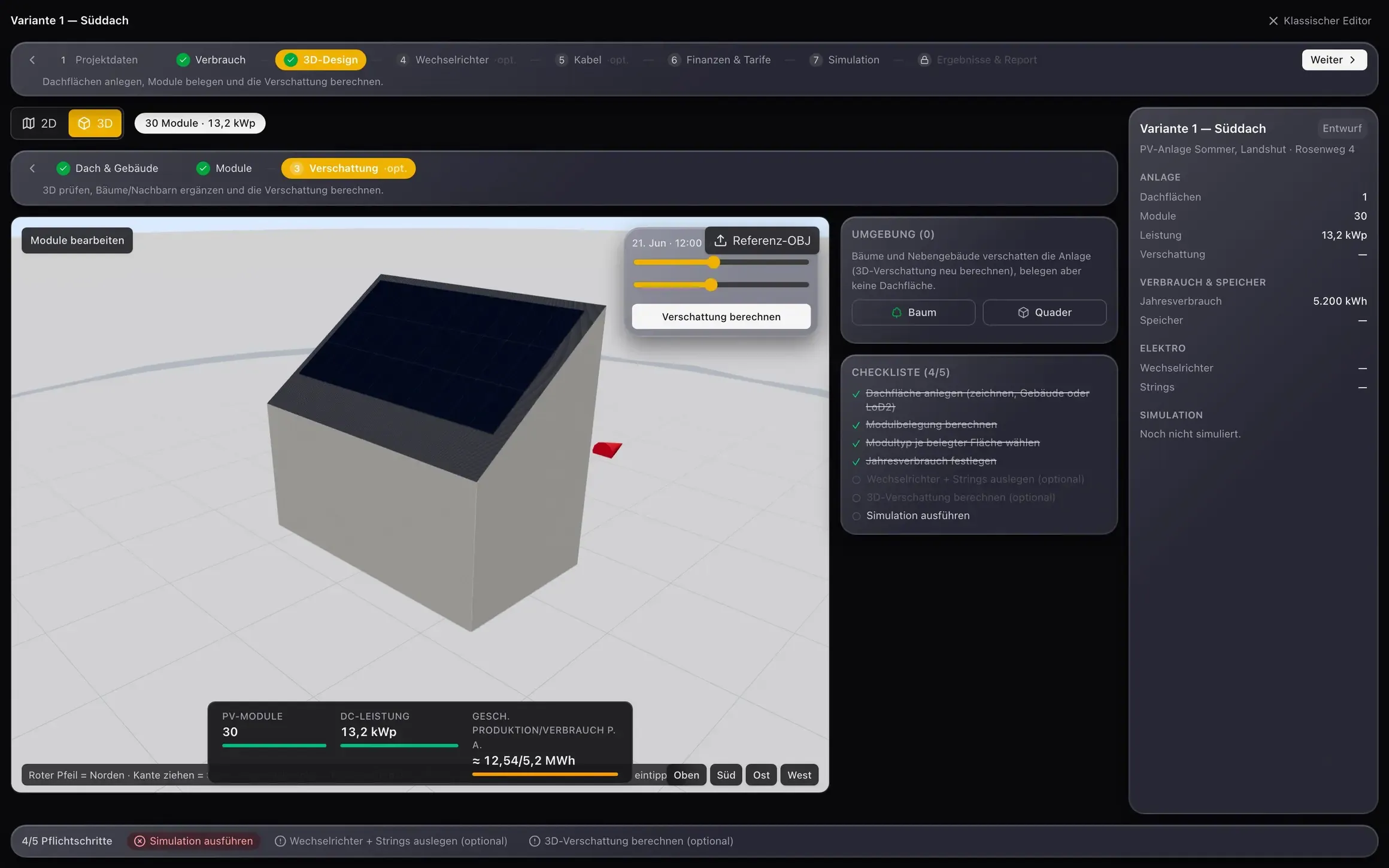Click the X icon beside Klassischer Editor
This screenshot has height=868, width=1389.
pyautogui.click(x=1273, y=21)
